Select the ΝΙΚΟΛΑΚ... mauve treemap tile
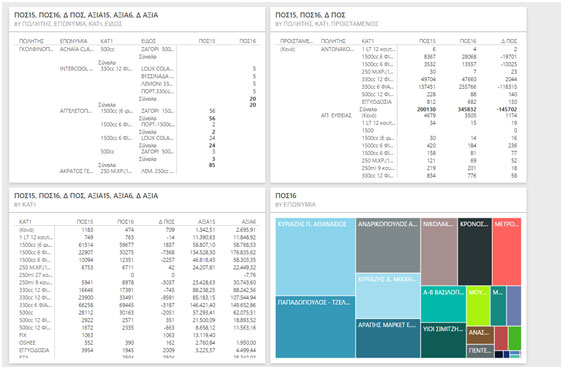 [x=439, y=251]
